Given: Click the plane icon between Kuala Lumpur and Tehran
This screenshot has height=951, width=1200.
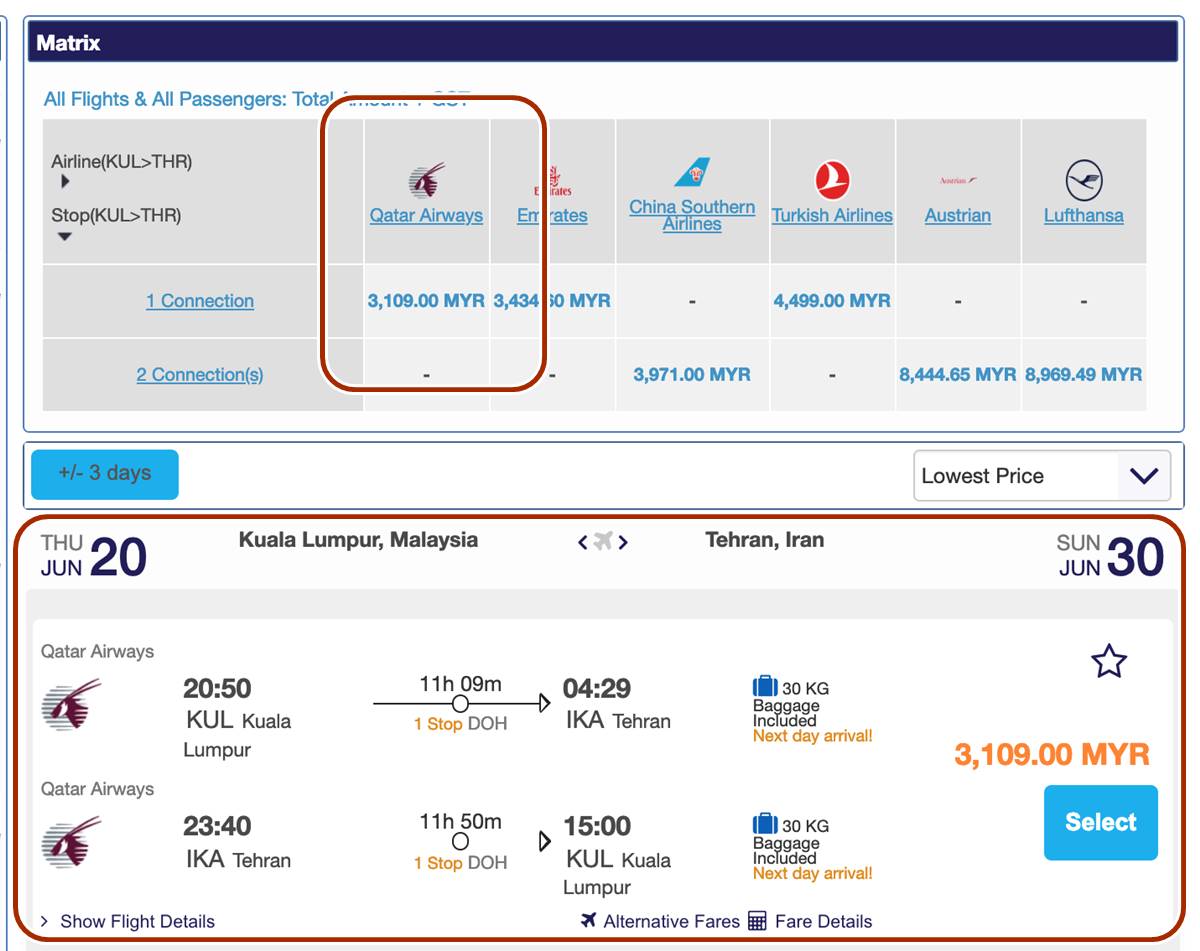Looking at the screenshot, I should pos(602,542).
